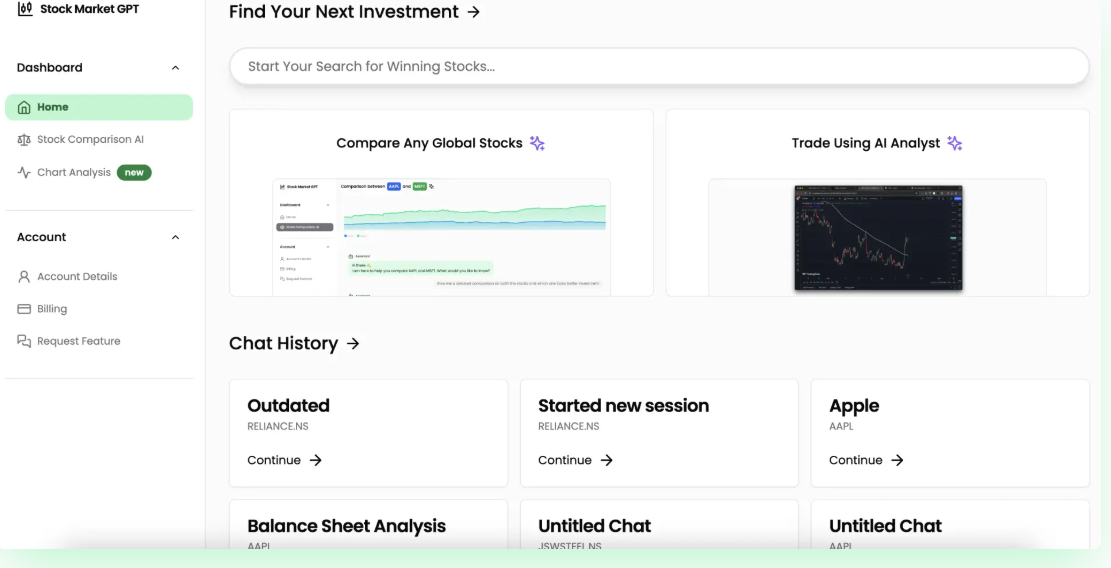The image size is (1111, 568).
Task: Collapse the Account section chevron
Action: [x=176, y=237]
